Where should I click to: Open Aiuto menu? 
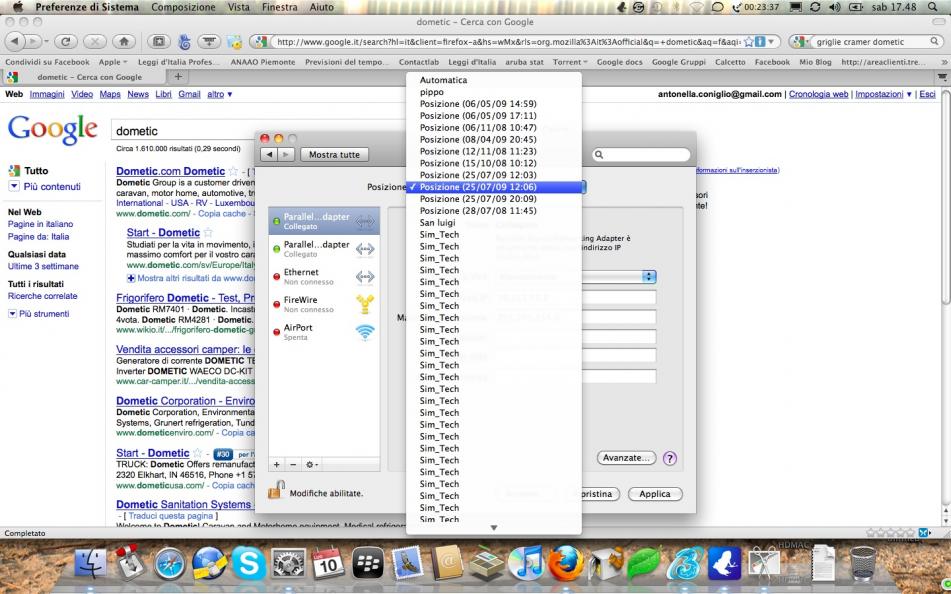coord(321,7)
